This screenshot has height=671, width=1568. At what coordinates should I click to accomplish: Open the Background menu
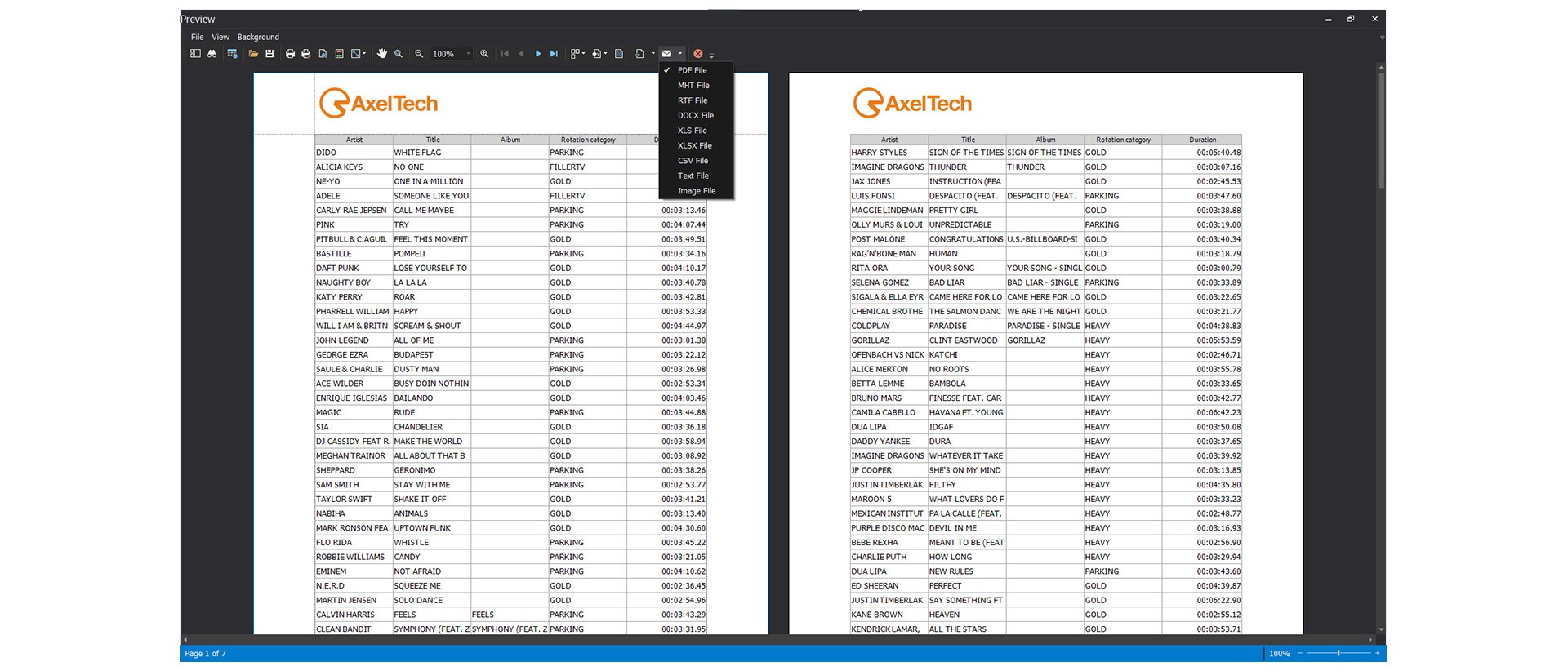[x=258, y=37]
